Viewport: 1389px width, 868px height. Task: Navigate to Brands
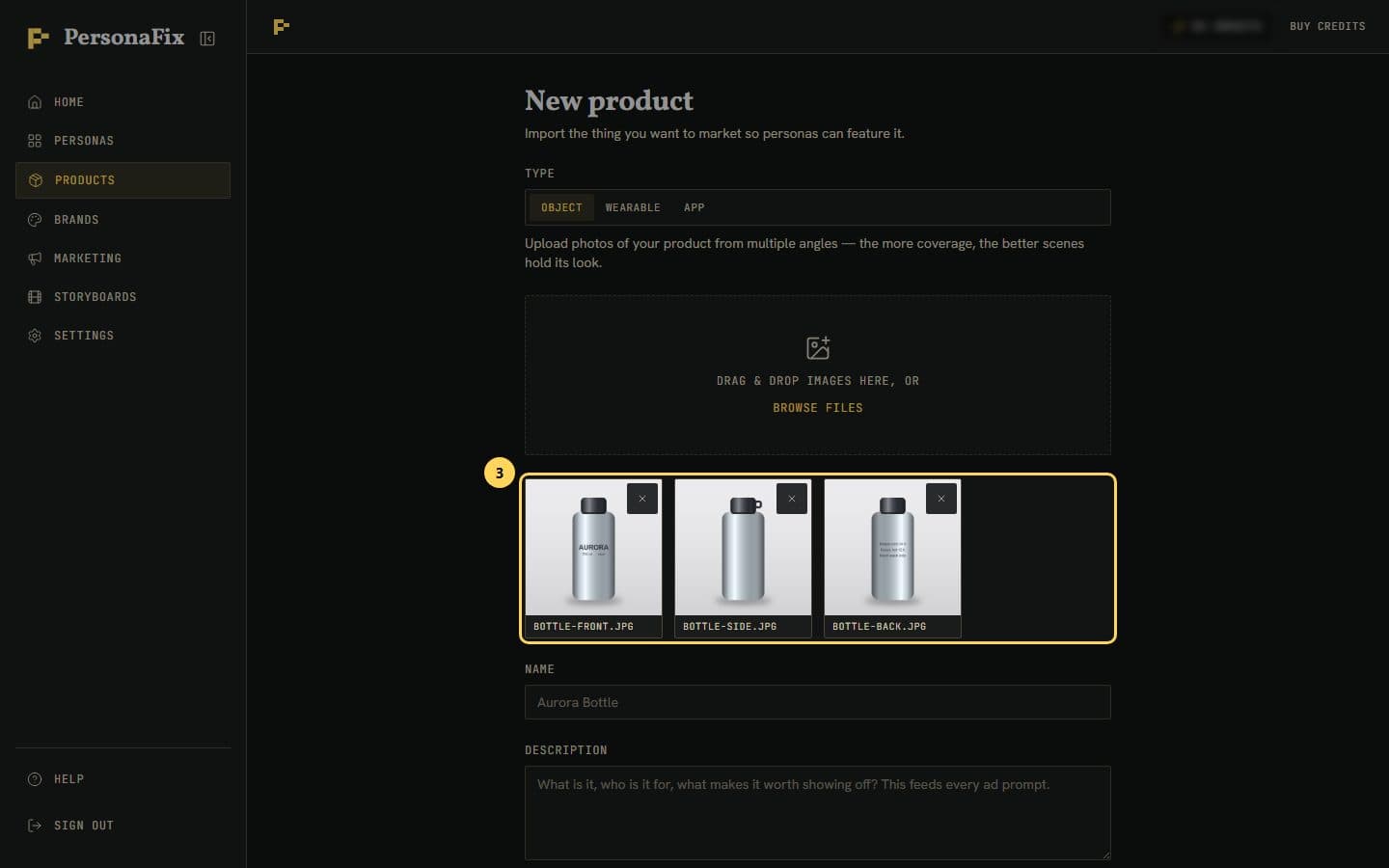123,220
